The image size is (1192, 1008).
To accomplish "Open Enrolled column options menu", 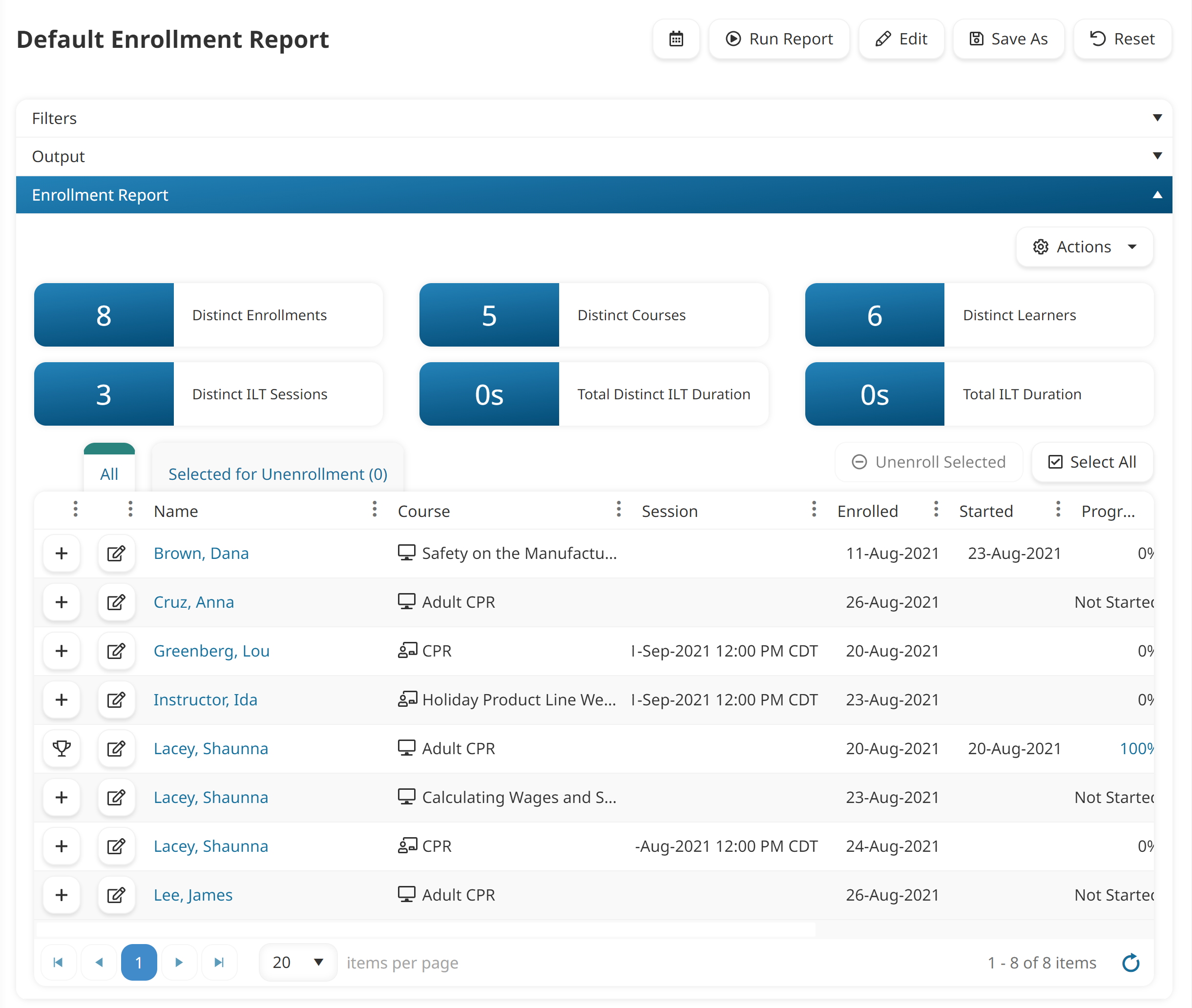I will [x=936, y=509].
